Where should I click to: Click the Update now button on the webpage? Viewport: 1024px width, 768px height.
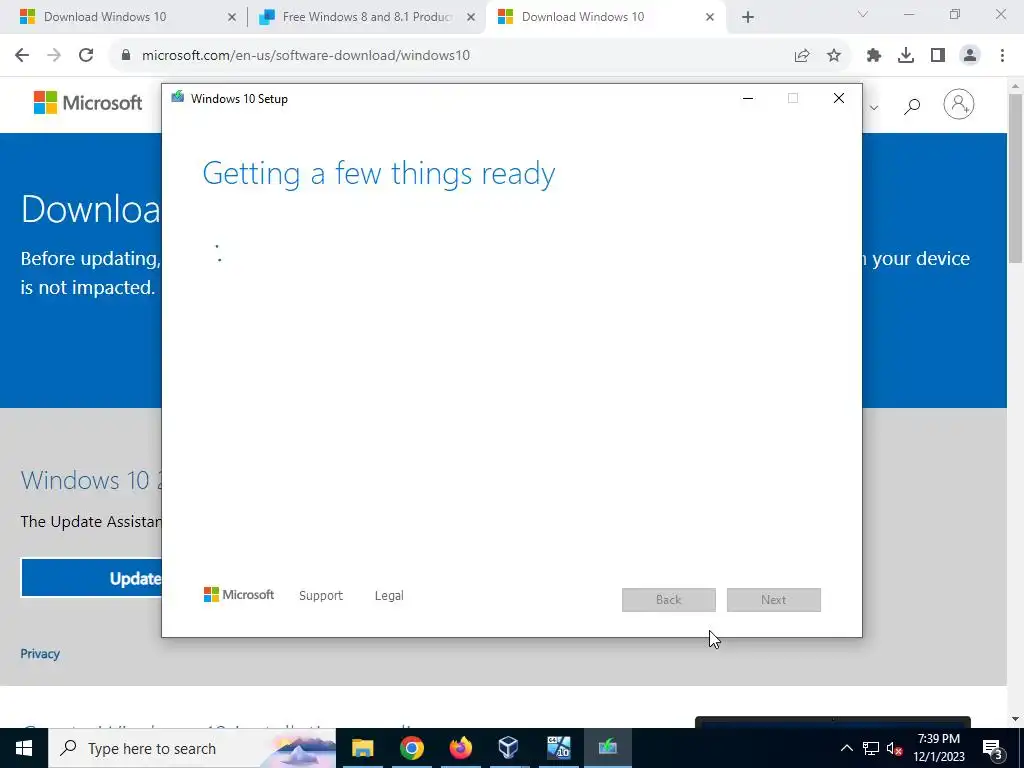point(91,578)
